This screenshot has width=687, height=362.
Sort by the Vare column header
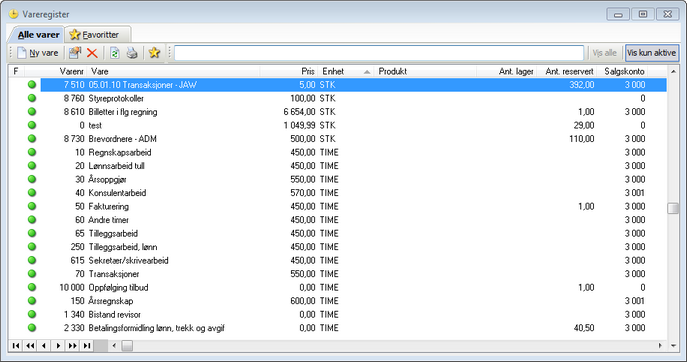point(174,71)
